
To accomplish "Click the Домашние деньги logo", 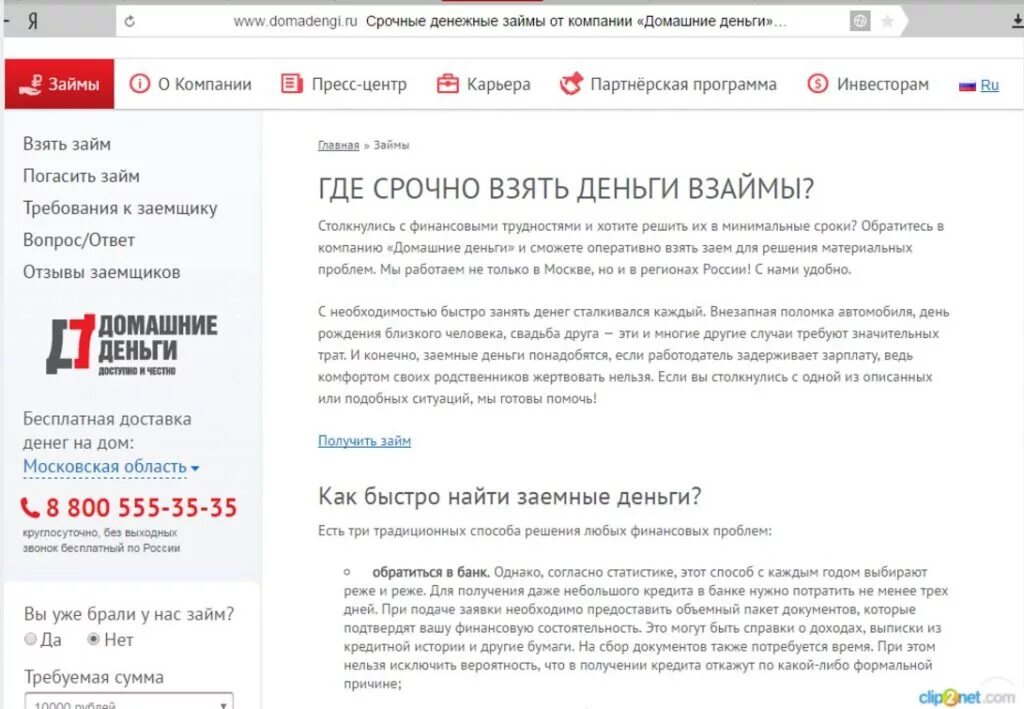I will 131,344.
